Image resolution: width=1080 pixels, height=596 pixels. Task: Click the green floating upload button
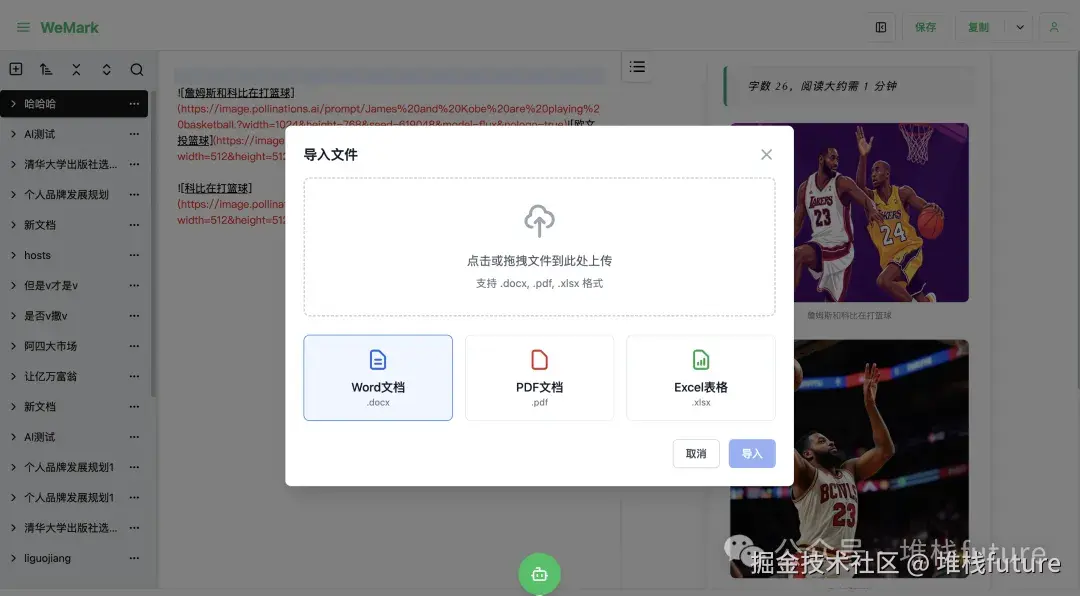(x=539, y=574)
